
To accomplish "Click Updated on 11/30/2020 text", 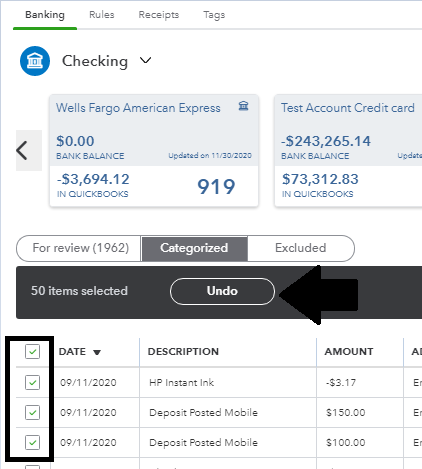I will point(210,156).
